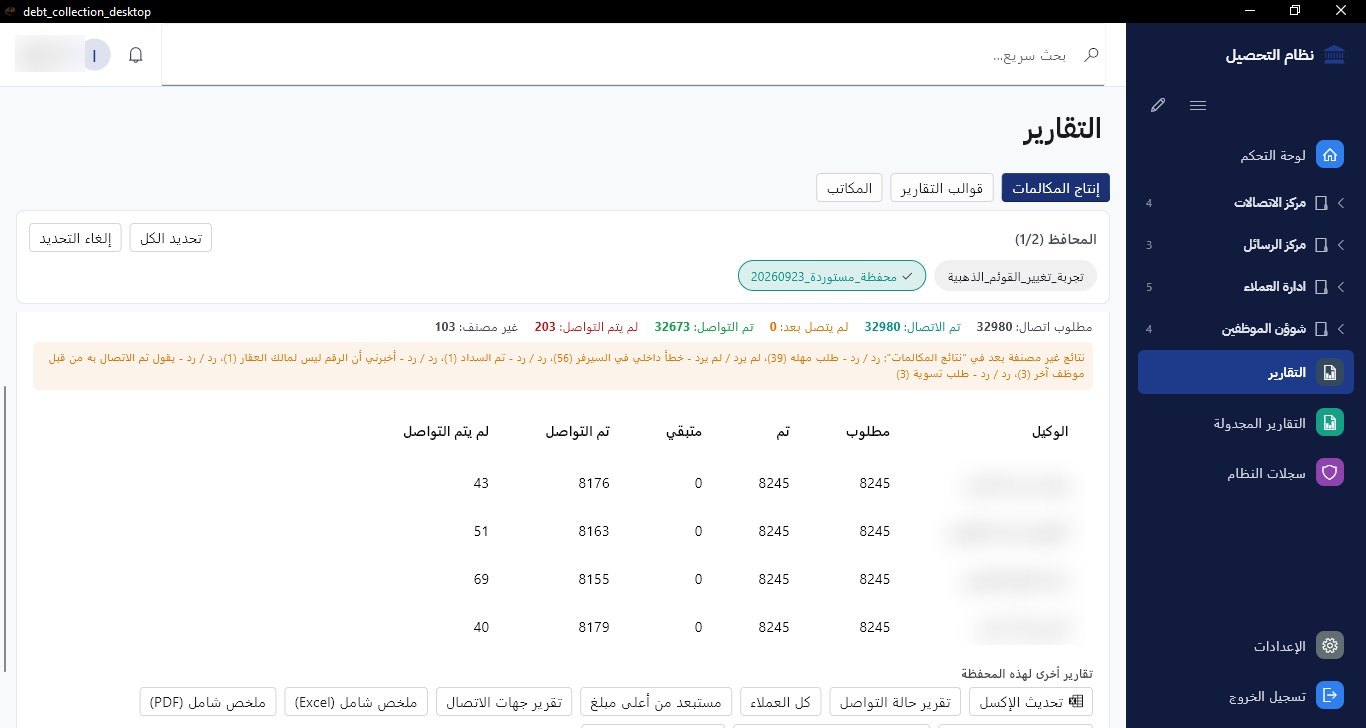
Task: Click the مطلوب اتصال: 32980 statistic
Action: pos(1035,327)
